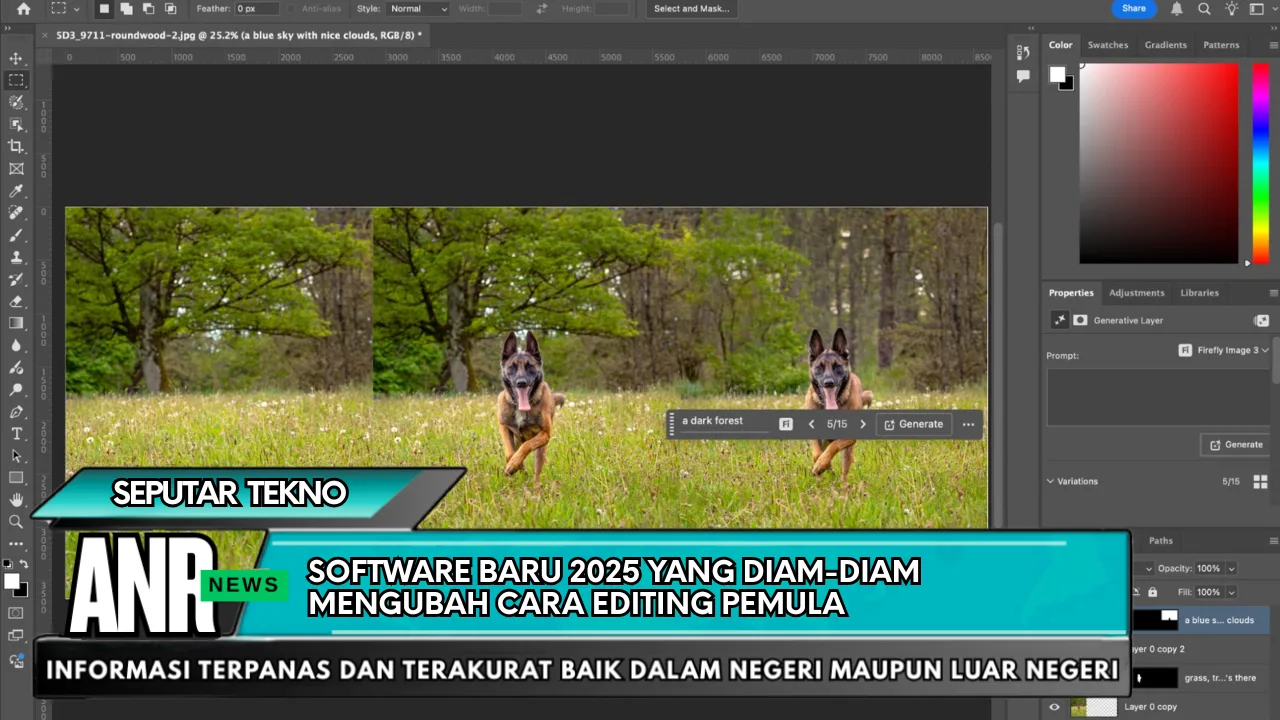Open the layer Opacity dropdown arrow
The image size is (1280, 720).
[1231, 568]
